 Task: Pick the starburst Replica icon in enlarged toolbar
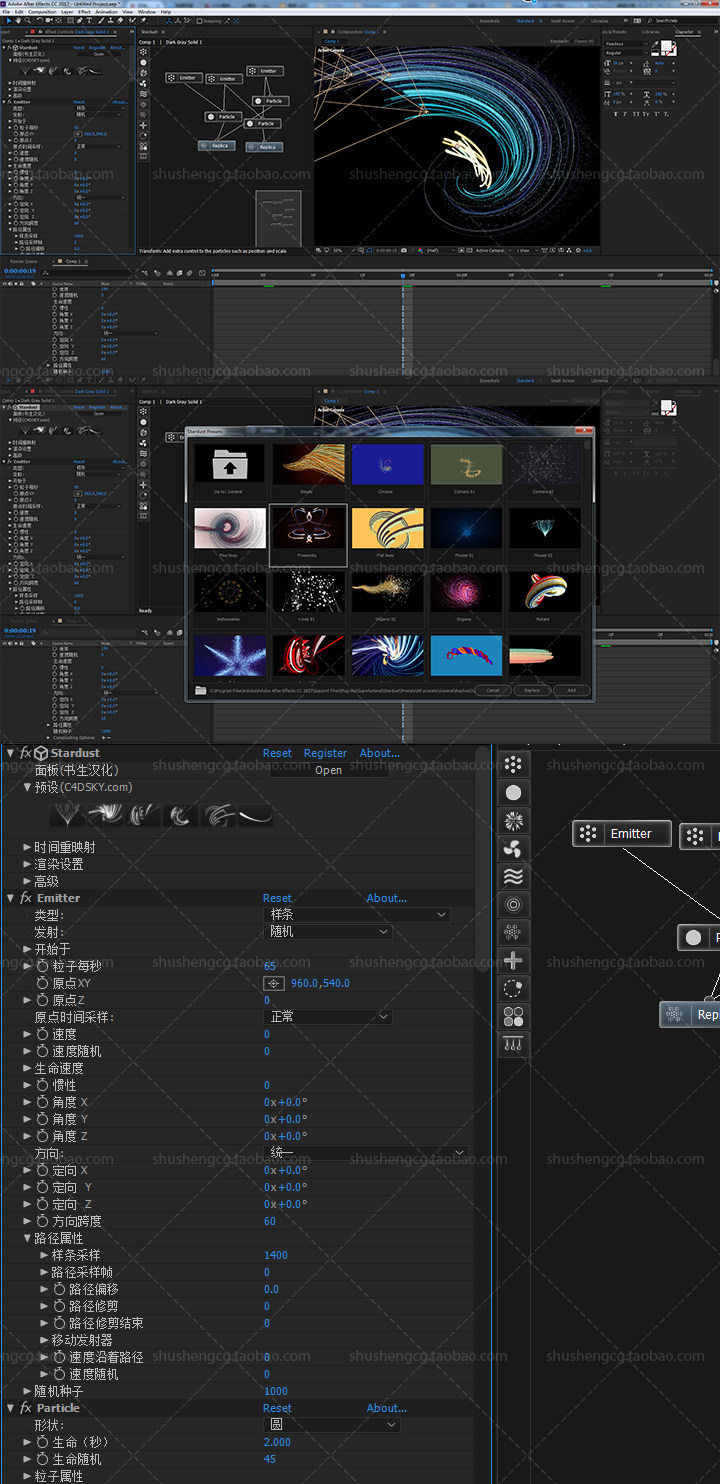tap(513, 821)
